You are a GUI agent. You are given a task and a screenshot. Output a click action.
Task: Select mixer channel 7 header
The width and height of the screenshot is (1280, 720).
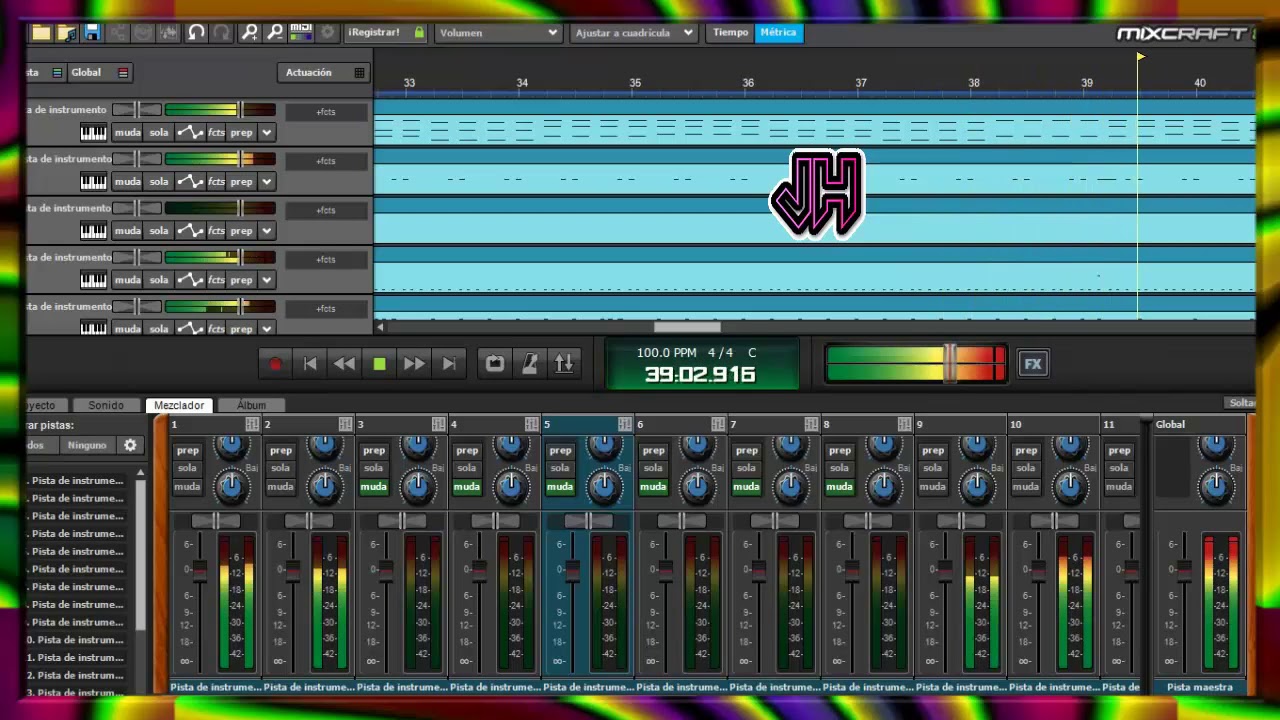773,424
